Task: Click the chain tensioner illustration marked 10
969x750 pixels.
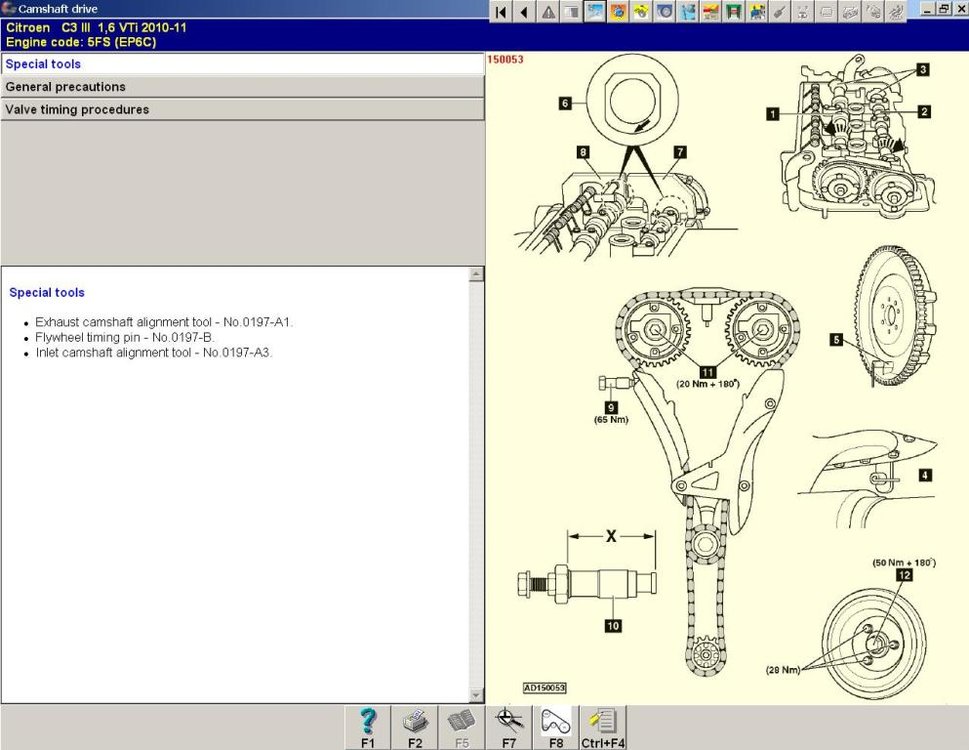Action: point(587,584)
